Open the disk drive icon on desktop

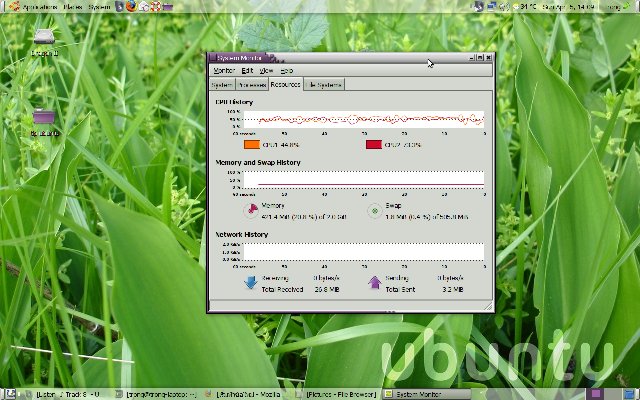pos(44,37)
